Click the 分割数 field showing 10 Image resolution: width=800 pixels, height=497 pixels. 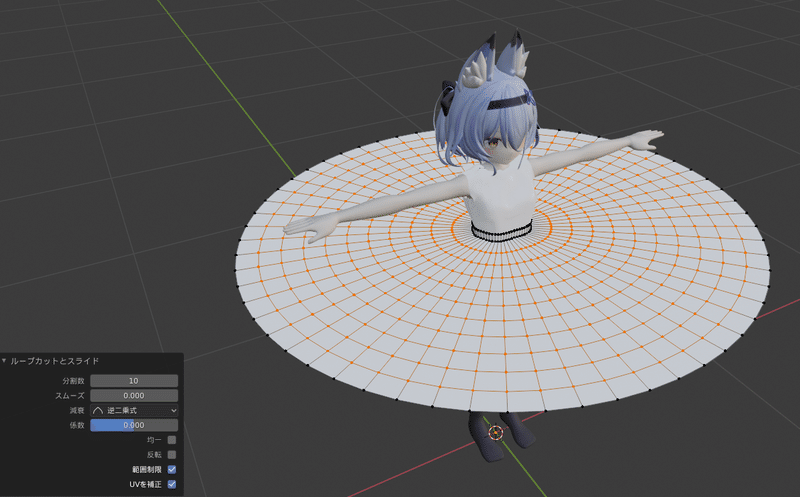tap(134, 381)
